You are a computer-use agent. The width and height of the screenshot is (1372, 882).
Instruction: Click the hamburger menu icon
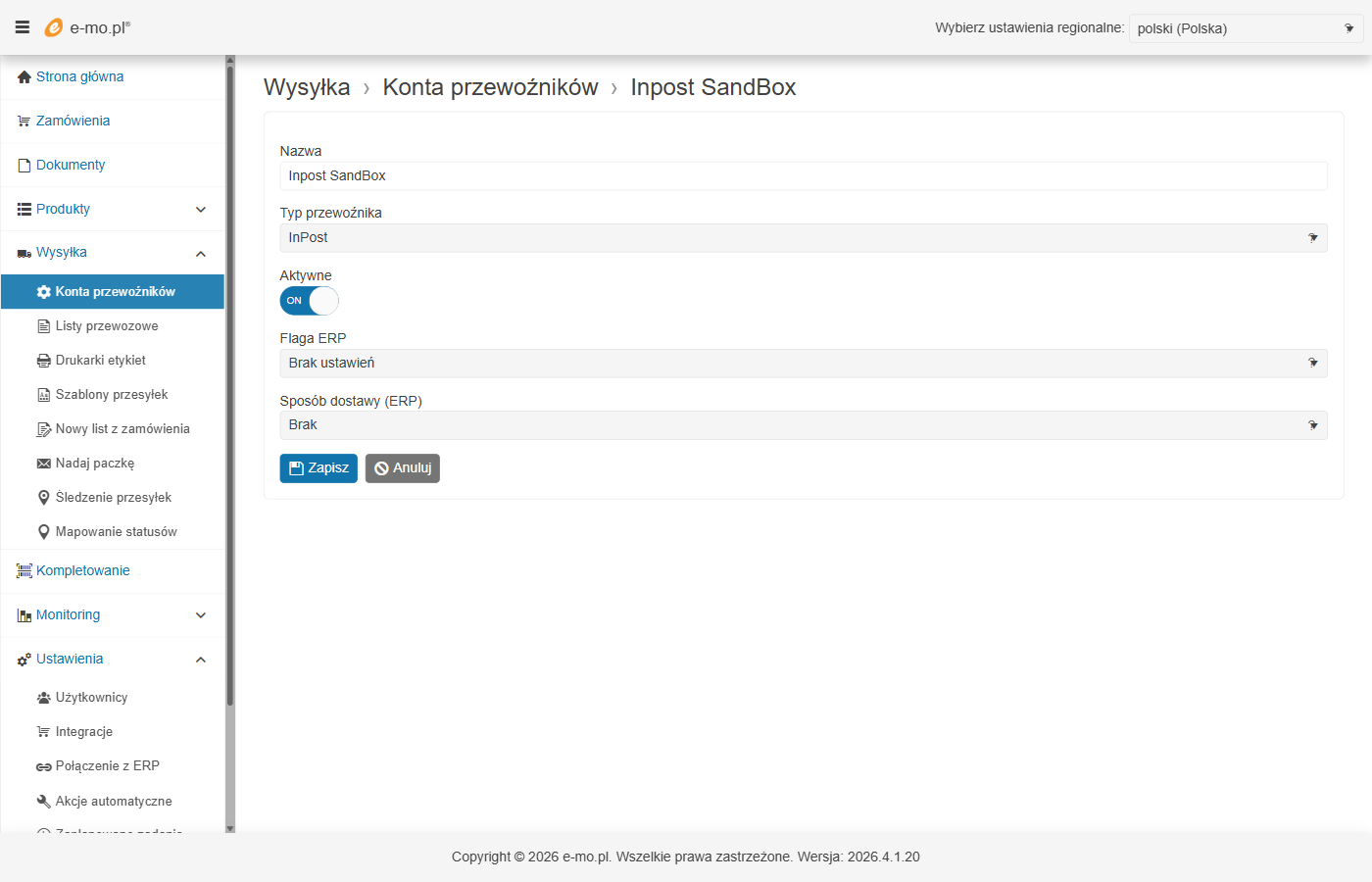click(22, 27)
